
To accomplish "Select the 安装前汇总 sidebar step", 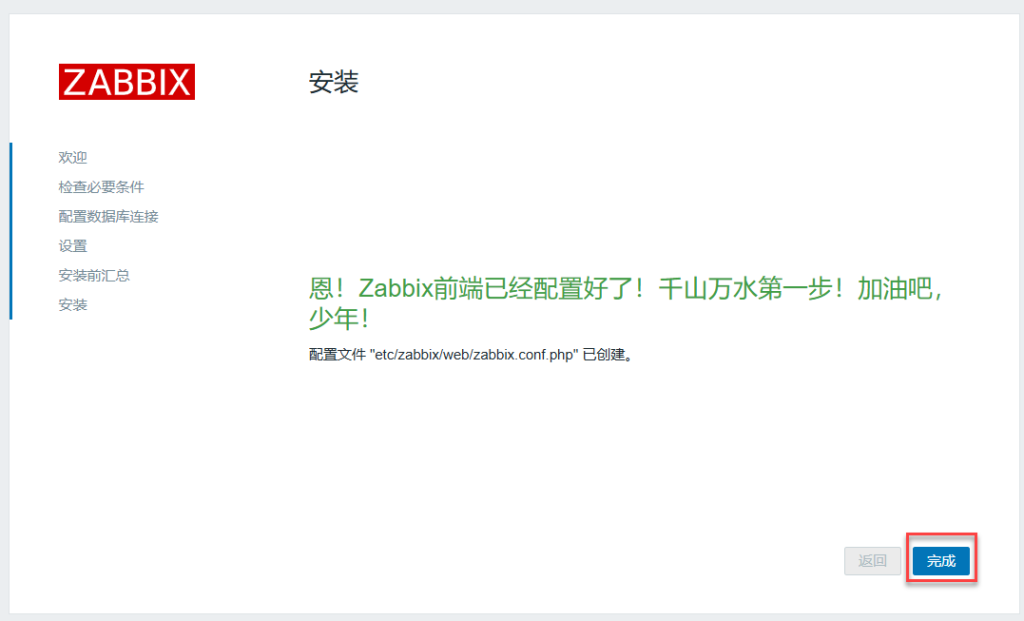I will (x=94, y=275).
